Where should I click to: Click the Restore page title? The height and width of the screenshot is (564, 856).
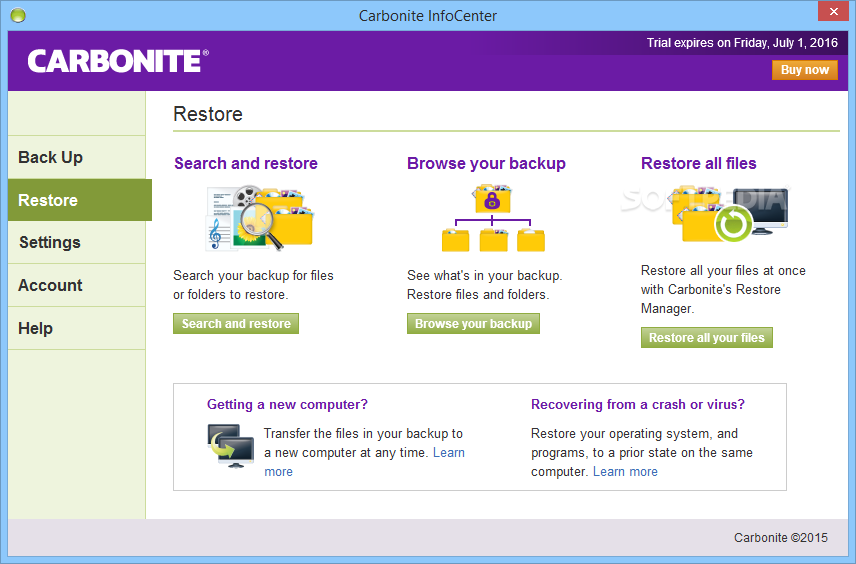208,114
